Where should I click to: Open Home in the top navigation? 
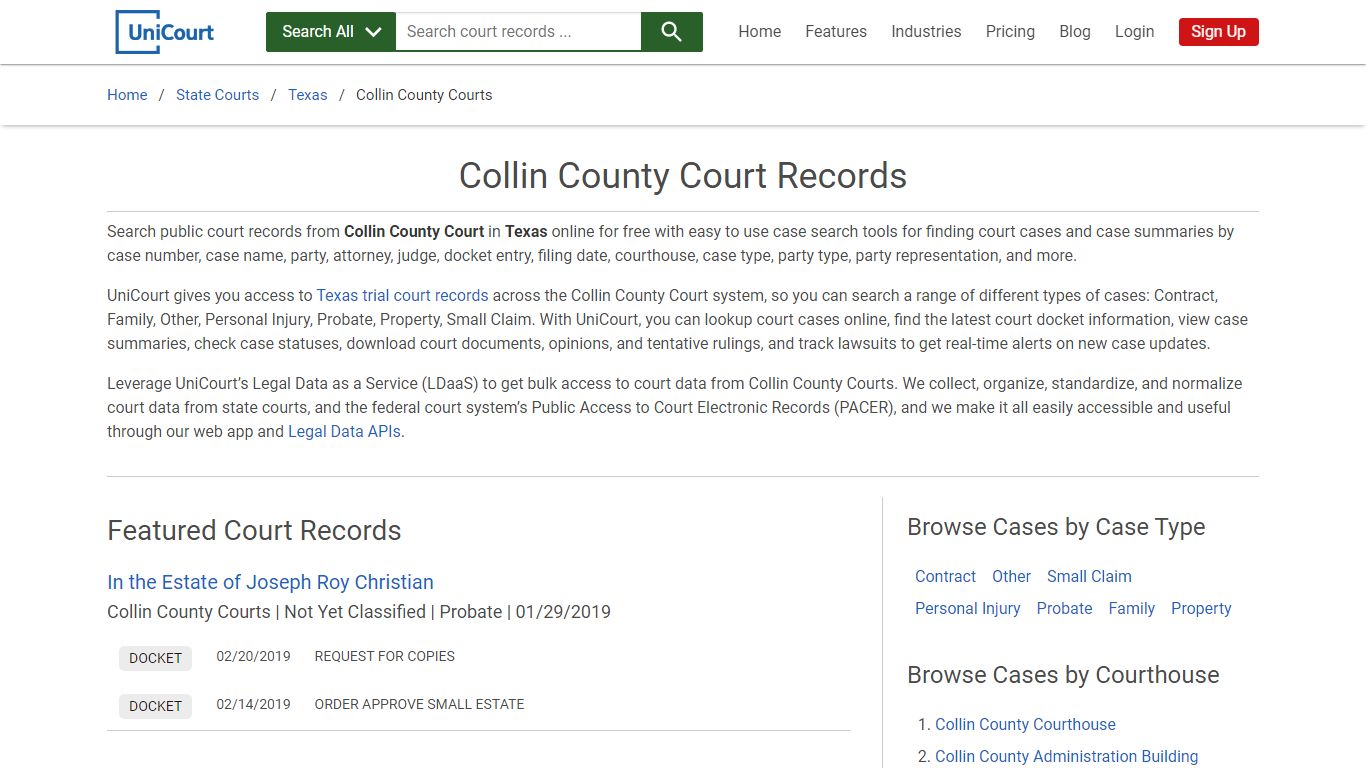click(x=760, y=32)
